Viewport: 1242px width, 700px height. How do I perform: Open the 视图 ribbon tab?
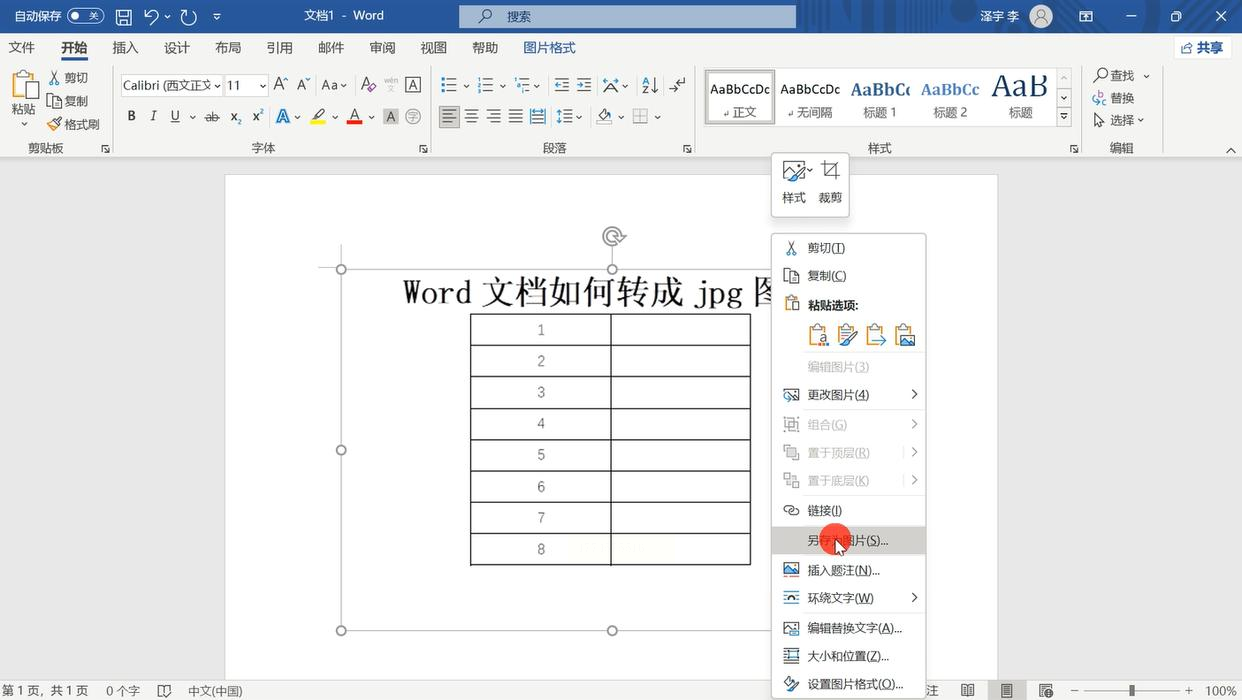(433, 48)
